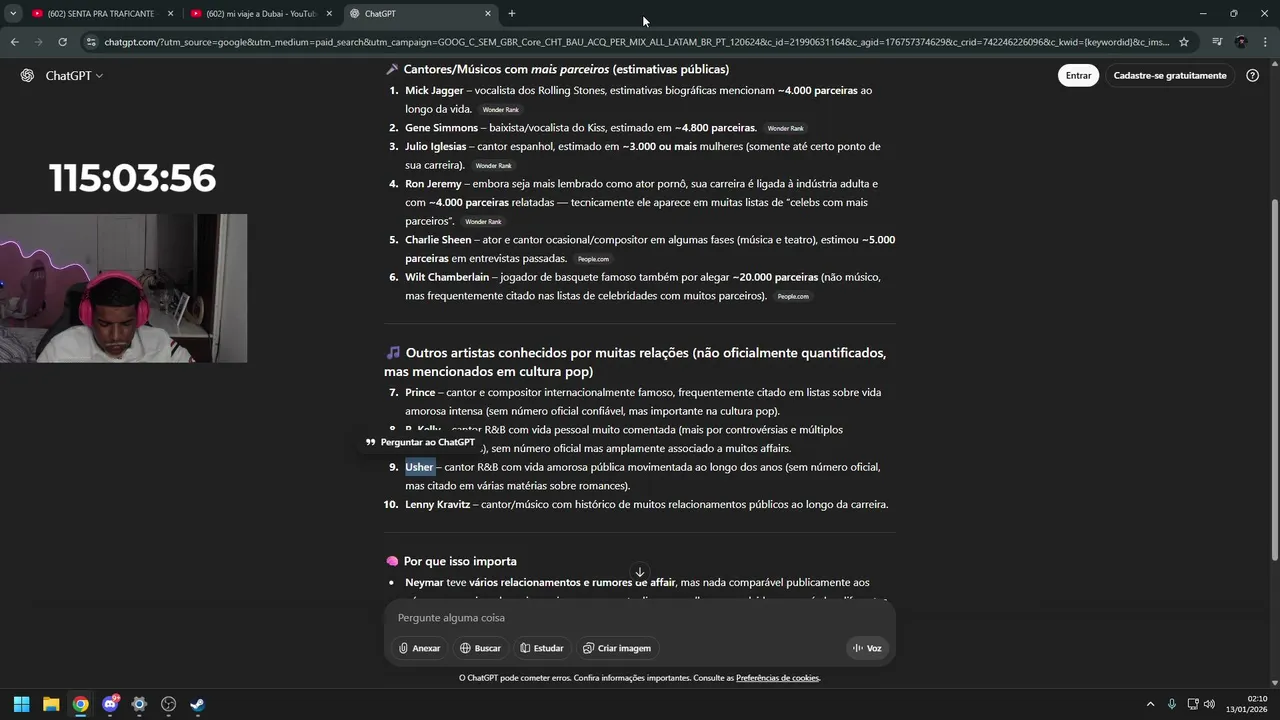Open Wonder Rank source chip after Julio Iglesias
The width and height of the screenshot is (1280, 720).
pyautogui.click(x=493, y=166)
